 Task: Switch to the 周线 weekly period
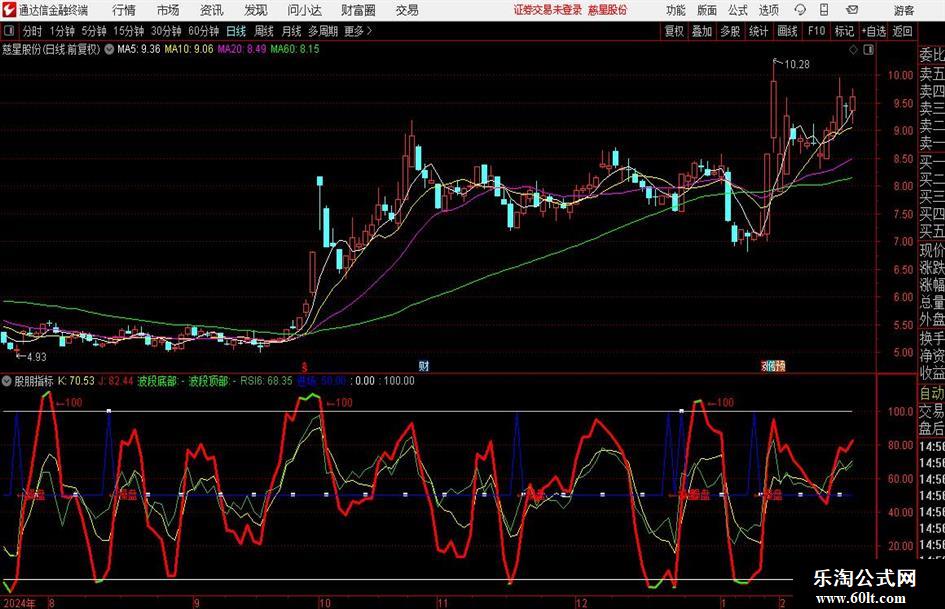pos(264,31)
